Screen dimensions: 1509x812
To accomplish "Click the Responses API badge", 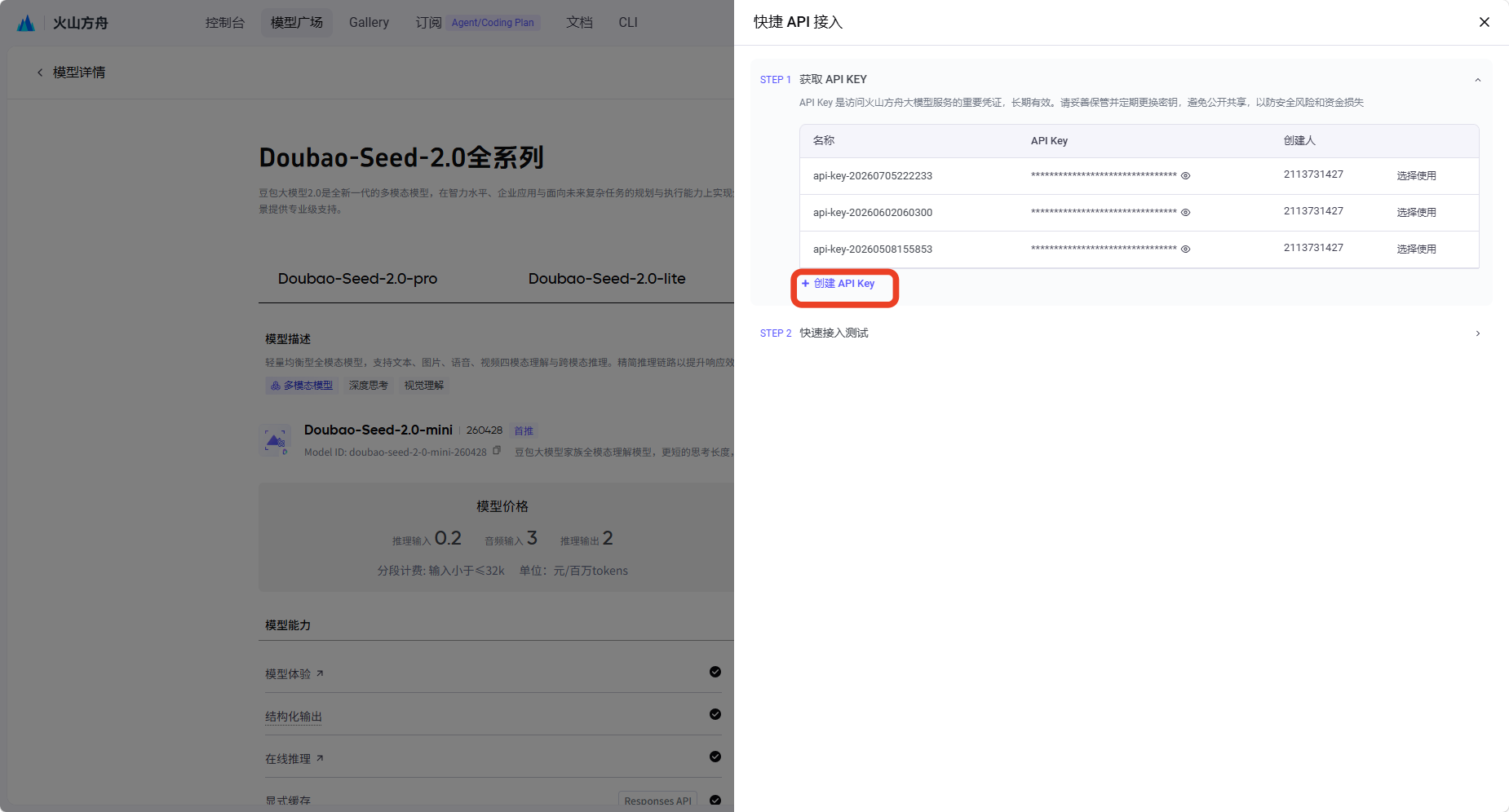I will pos(657,801).
